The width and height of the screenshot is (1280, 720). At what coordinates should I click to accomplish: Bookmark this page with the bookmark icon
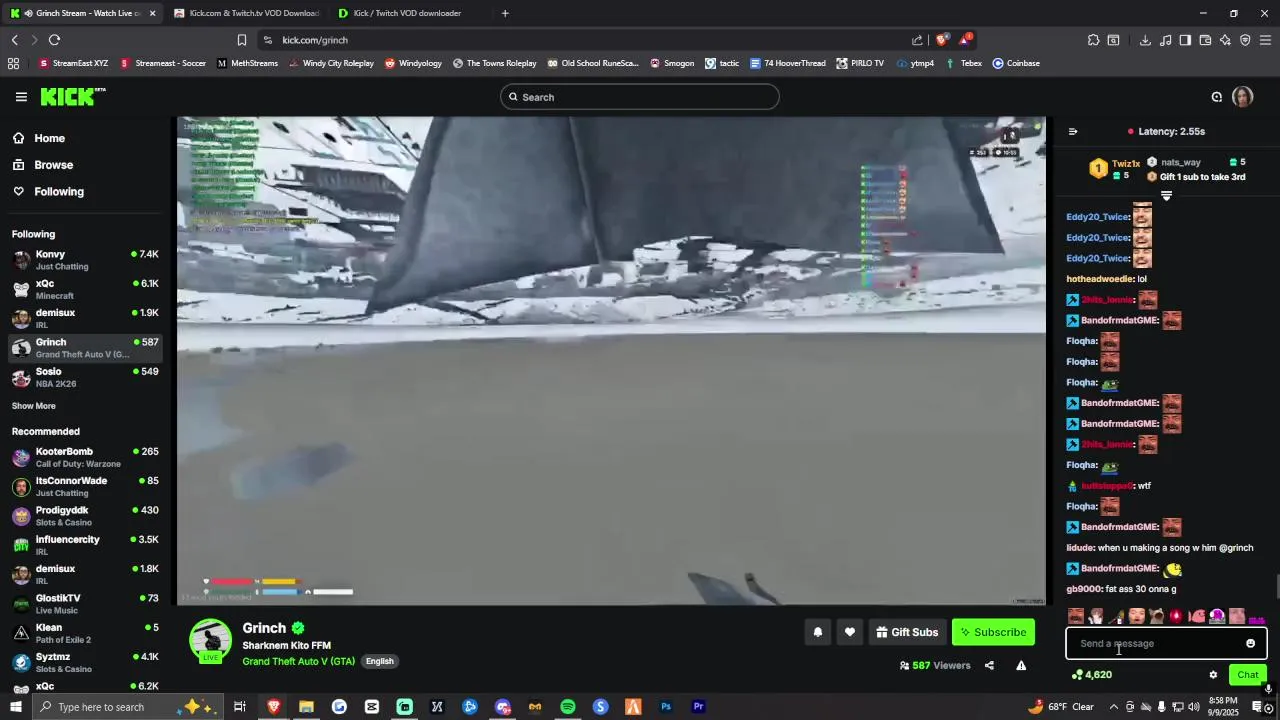click(241, 40)
